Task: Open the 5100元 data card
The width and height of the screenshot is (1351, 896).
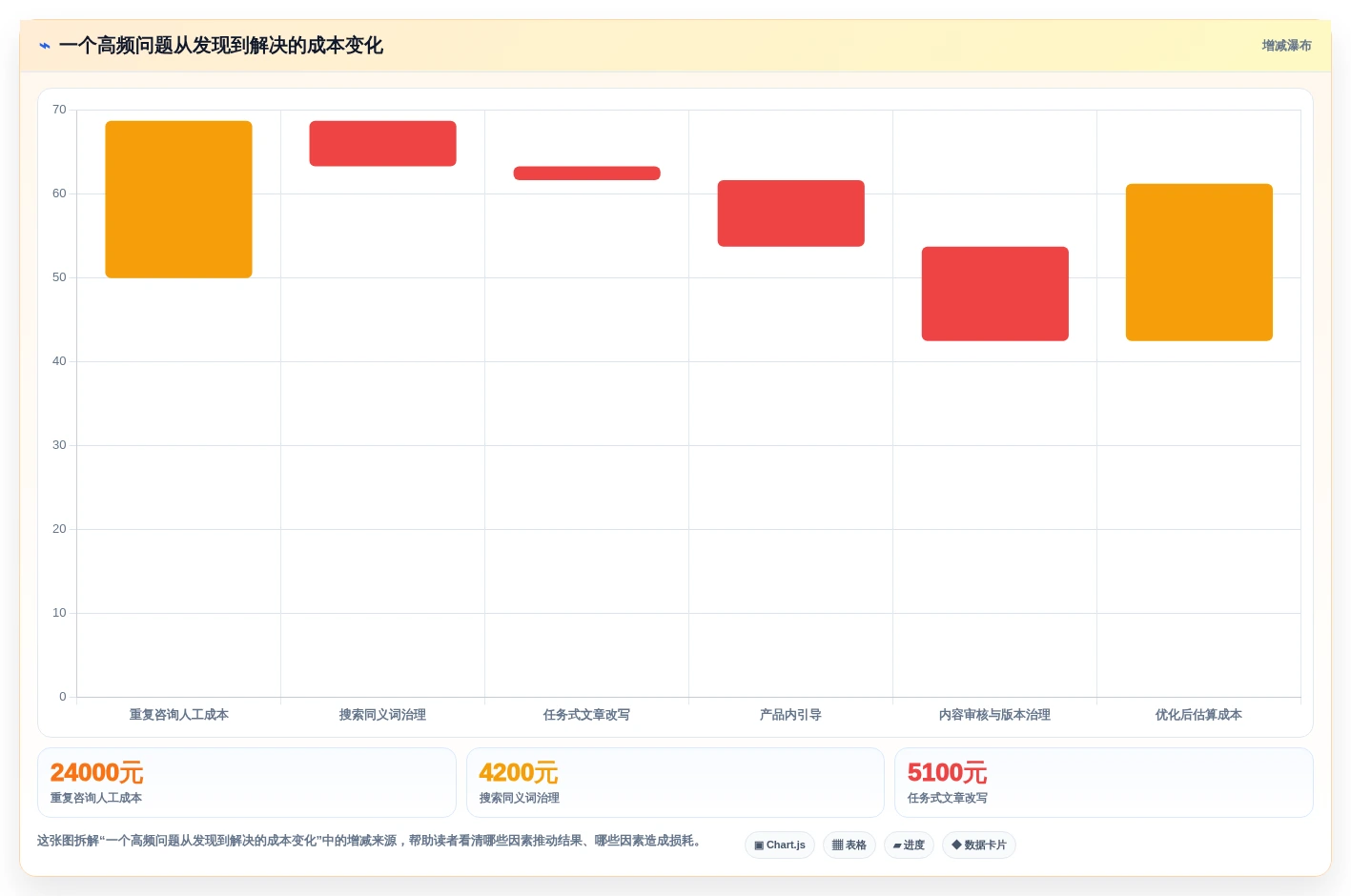Action: pyautogui.click(x=1103, y=783)
